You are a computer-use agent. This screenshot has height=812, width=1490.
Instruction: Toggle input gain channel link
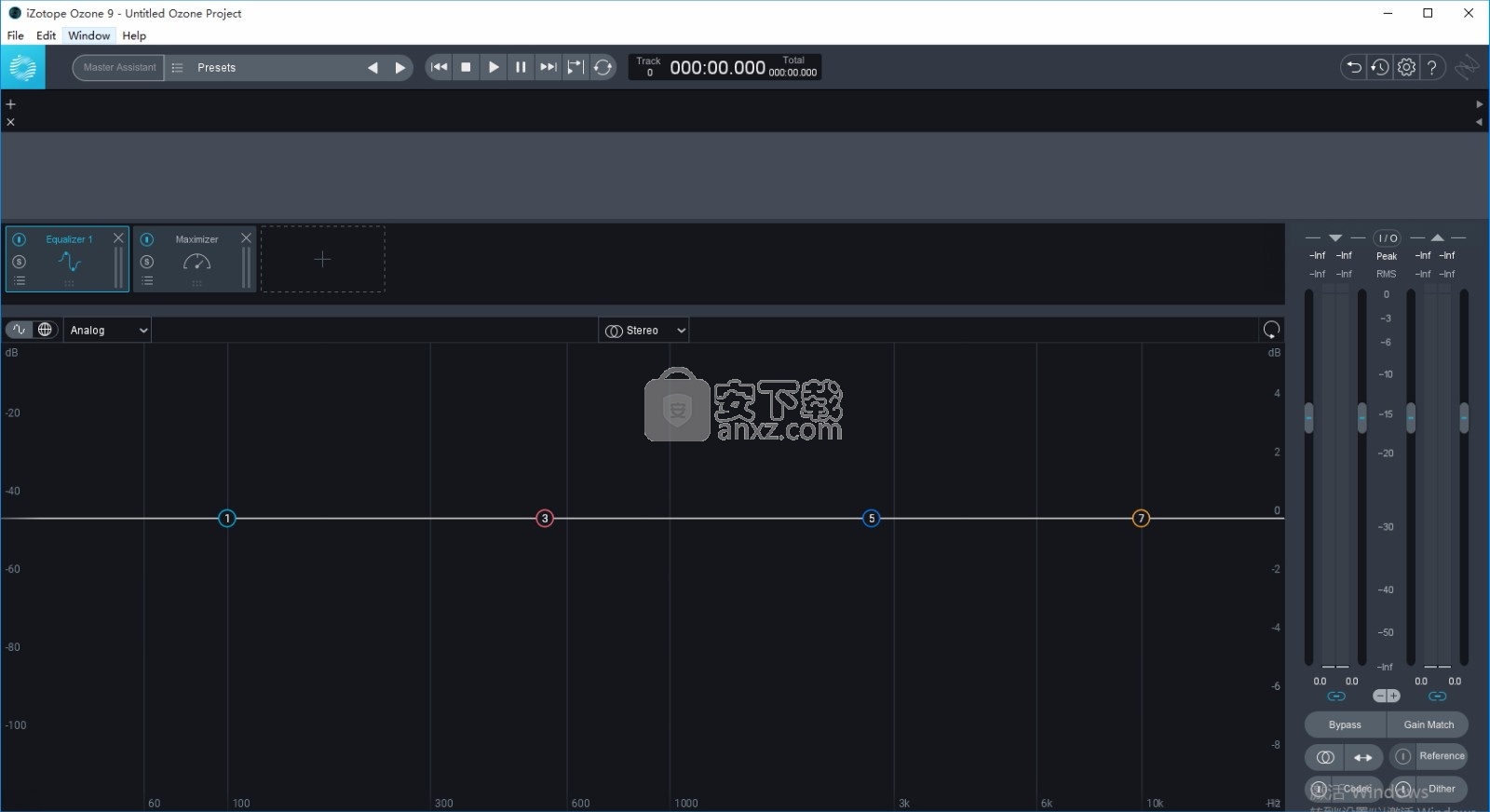pos(1336,697)
